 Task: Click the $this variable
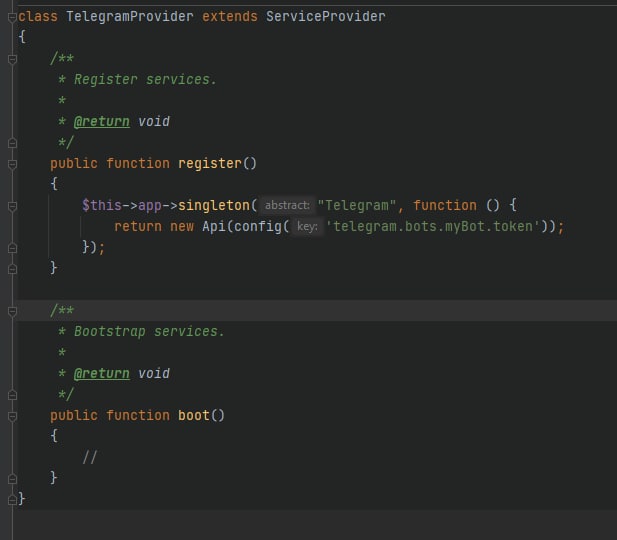click(102, 205)
